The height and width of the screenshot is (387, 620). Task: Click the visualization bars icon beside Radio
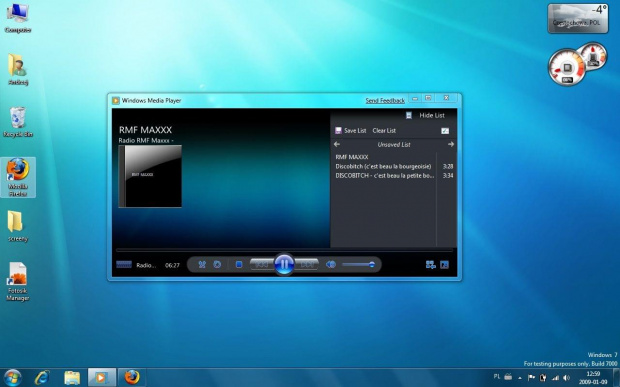(124, 264)
